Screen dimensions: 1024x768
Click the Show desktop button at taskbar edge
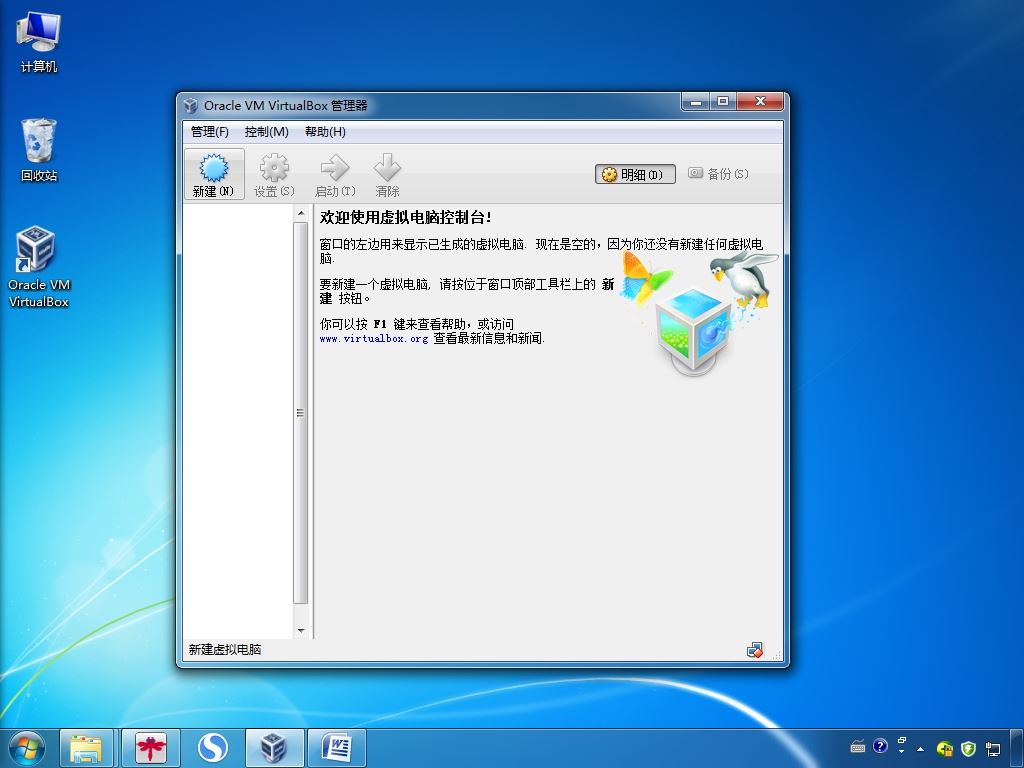point(1017,748)
